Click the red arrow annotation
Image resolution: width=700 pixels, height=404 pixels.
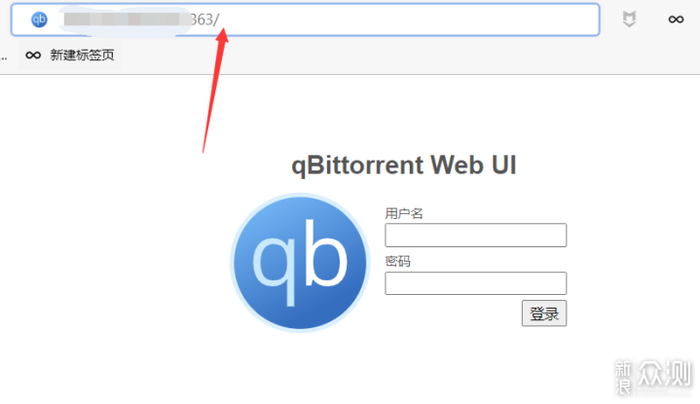pos(216,91)
